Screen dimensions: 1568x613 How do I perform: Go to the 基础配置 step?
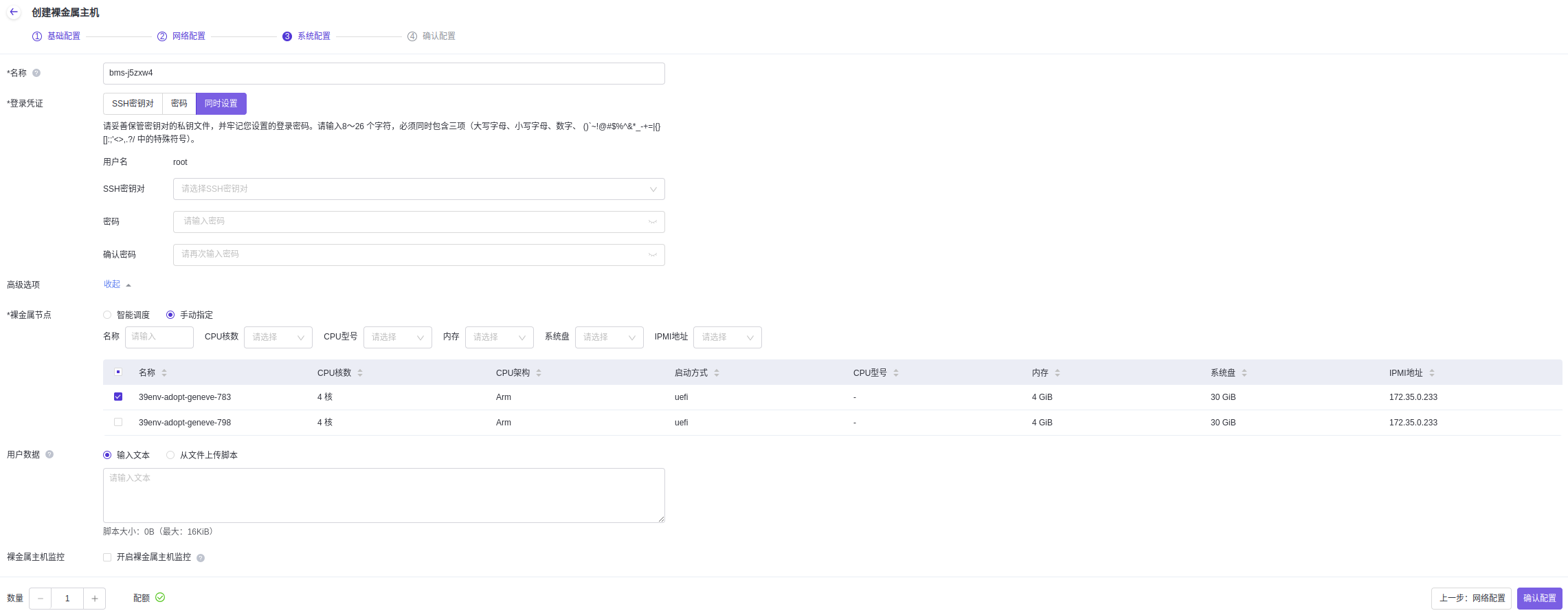click(63, 36)
